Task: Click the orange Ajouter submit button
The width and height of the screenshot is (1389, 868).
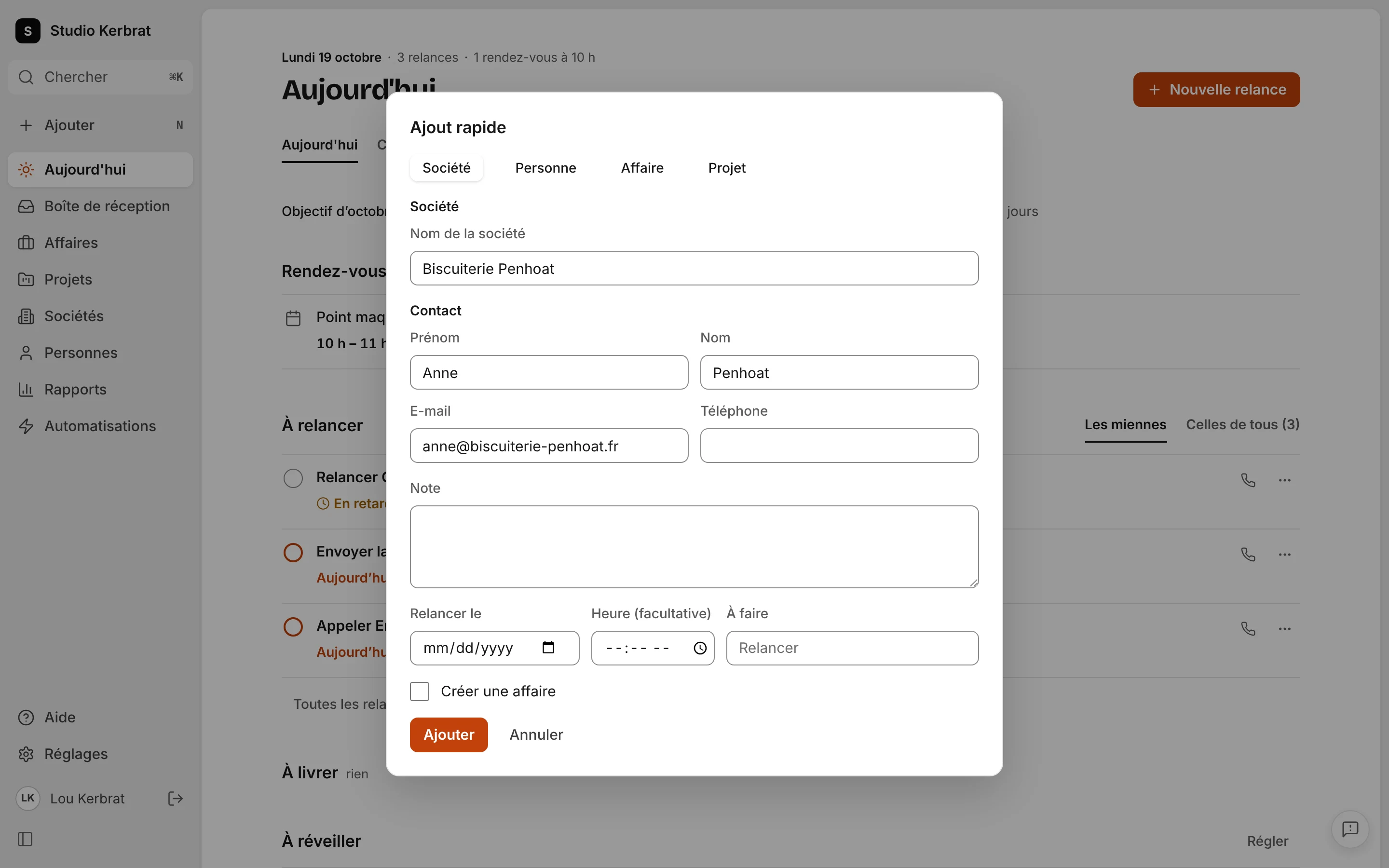Action: tap(448, 734)
